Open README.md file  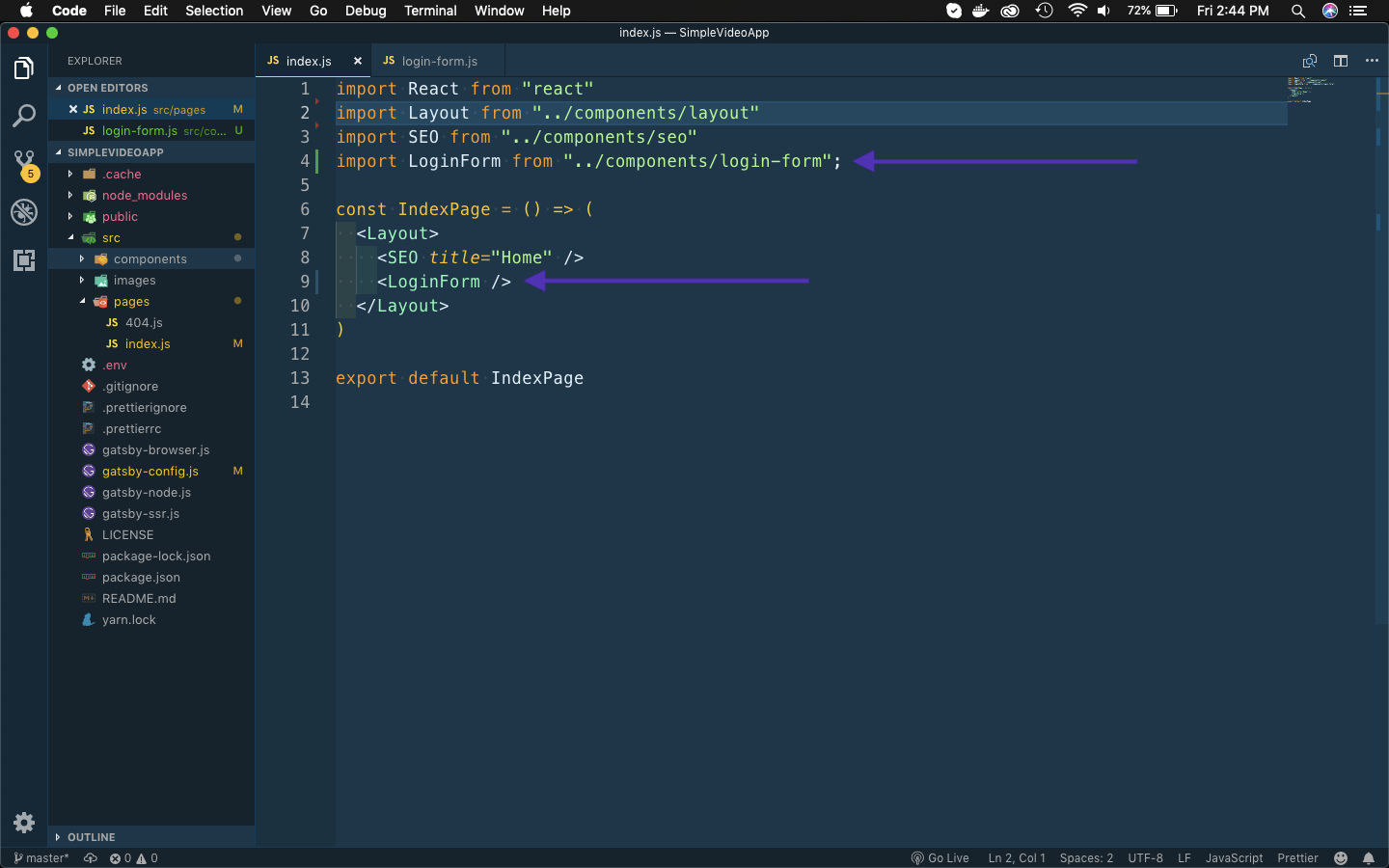[x=151, y=599]
